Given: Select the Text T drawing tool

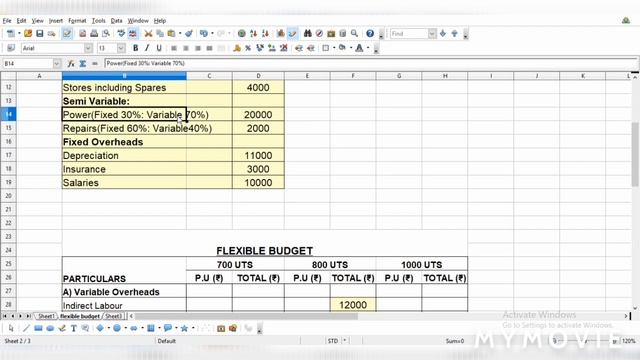Looking at the screenshot, I should click(73, 328).
